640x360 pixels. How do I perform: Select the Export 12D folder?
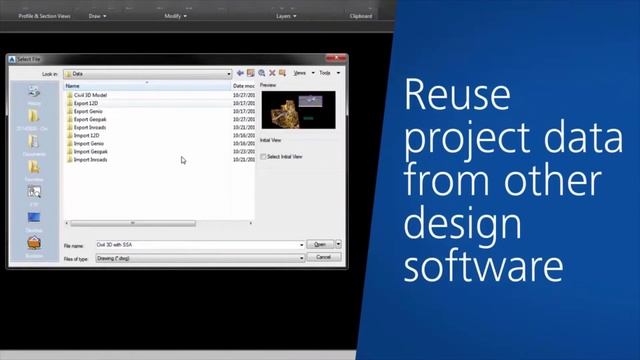point(82,103)
